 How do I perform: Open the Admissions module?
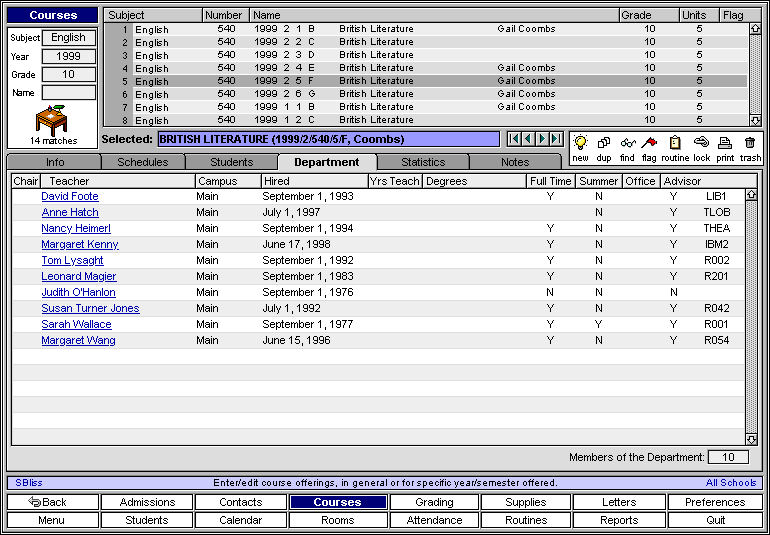point(147,502)
